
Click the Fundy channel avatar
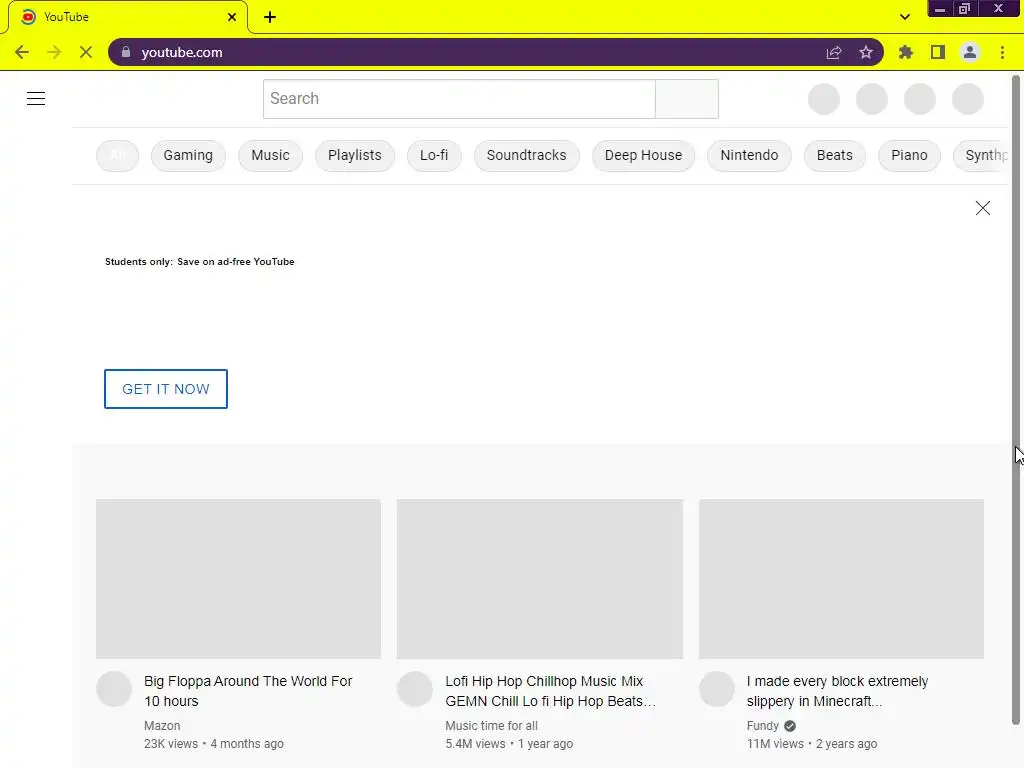tap(717, 689)
